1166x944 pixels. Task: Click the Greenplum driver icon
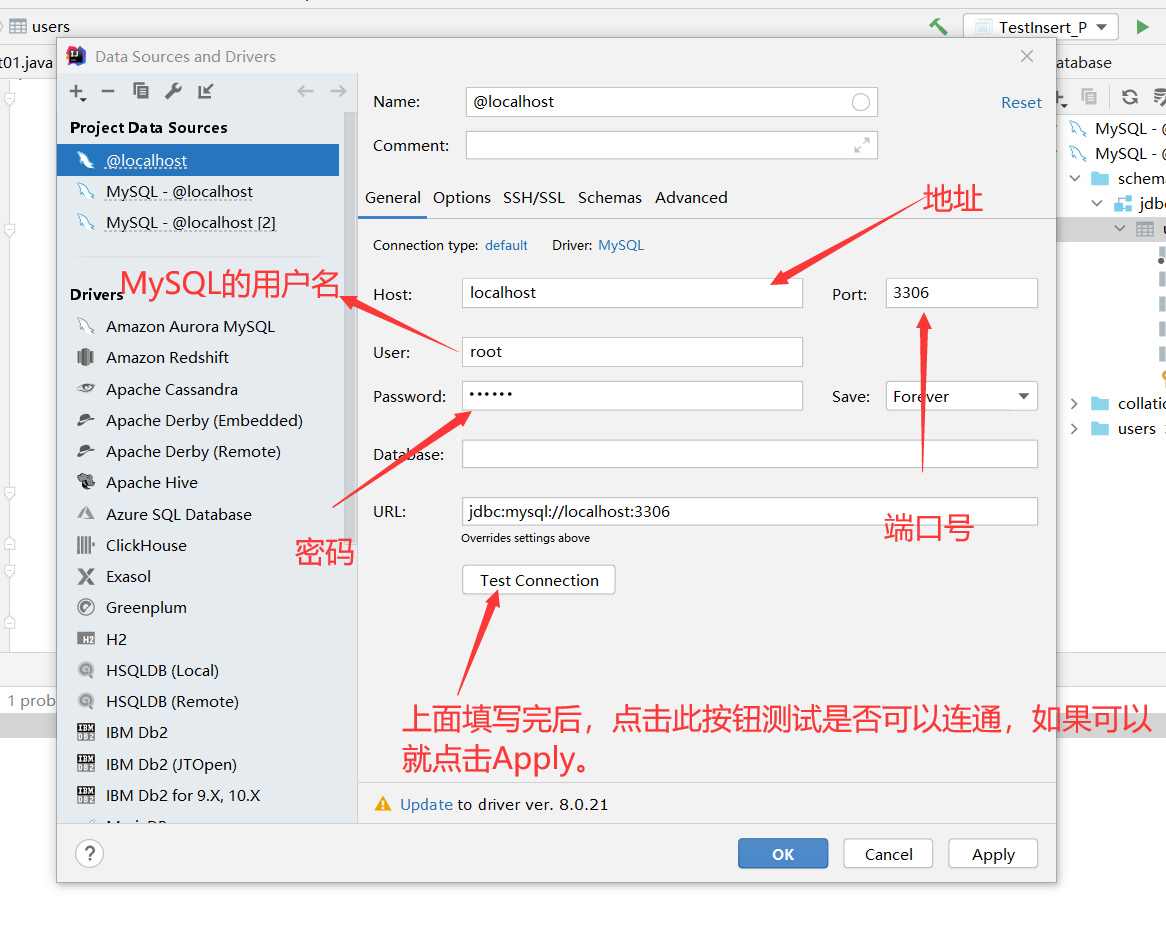pyautogui.click(x=86, y=607)
